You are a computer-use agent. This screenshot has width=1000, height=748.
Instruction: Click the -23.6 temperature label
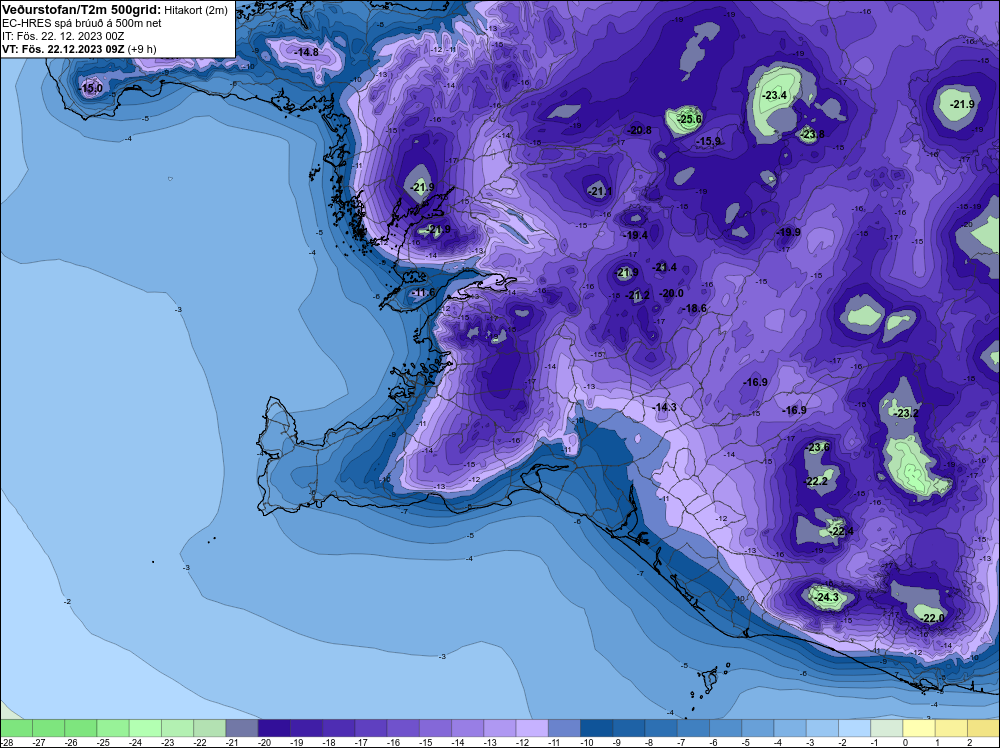point(818,447)
